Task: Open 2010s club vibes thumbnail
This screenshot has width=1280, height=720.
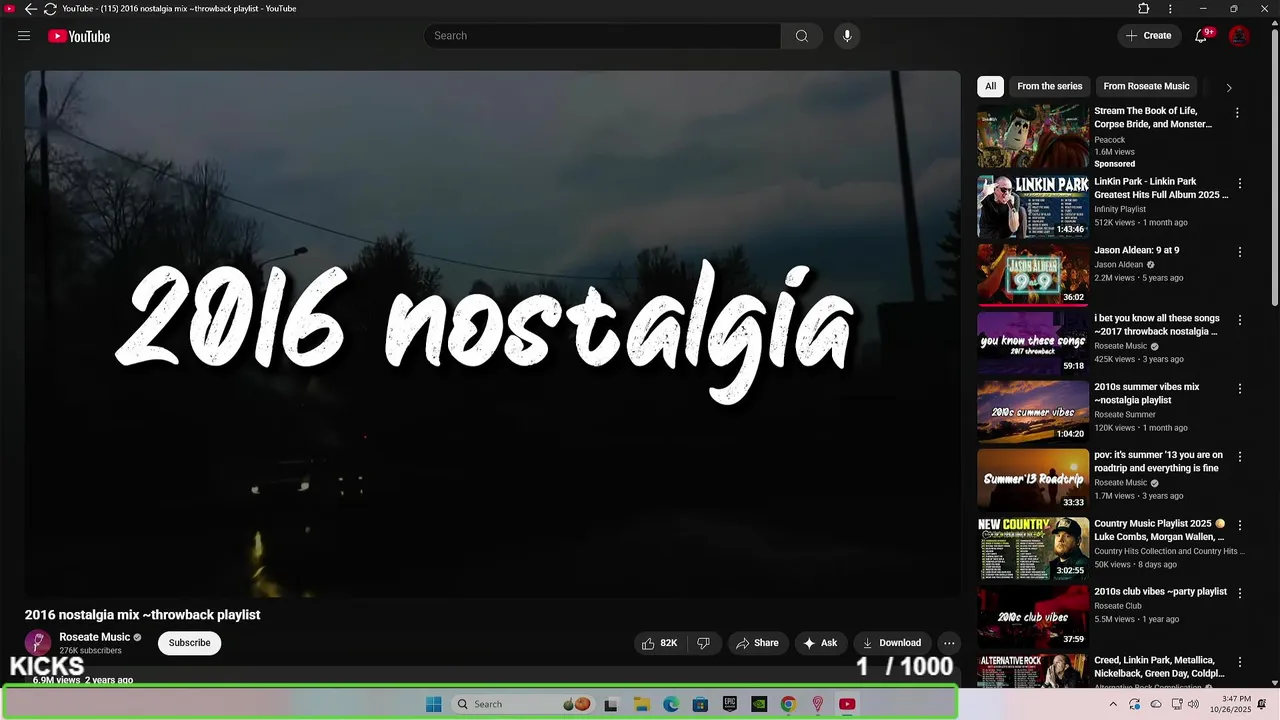Action: pos(1033,616)
